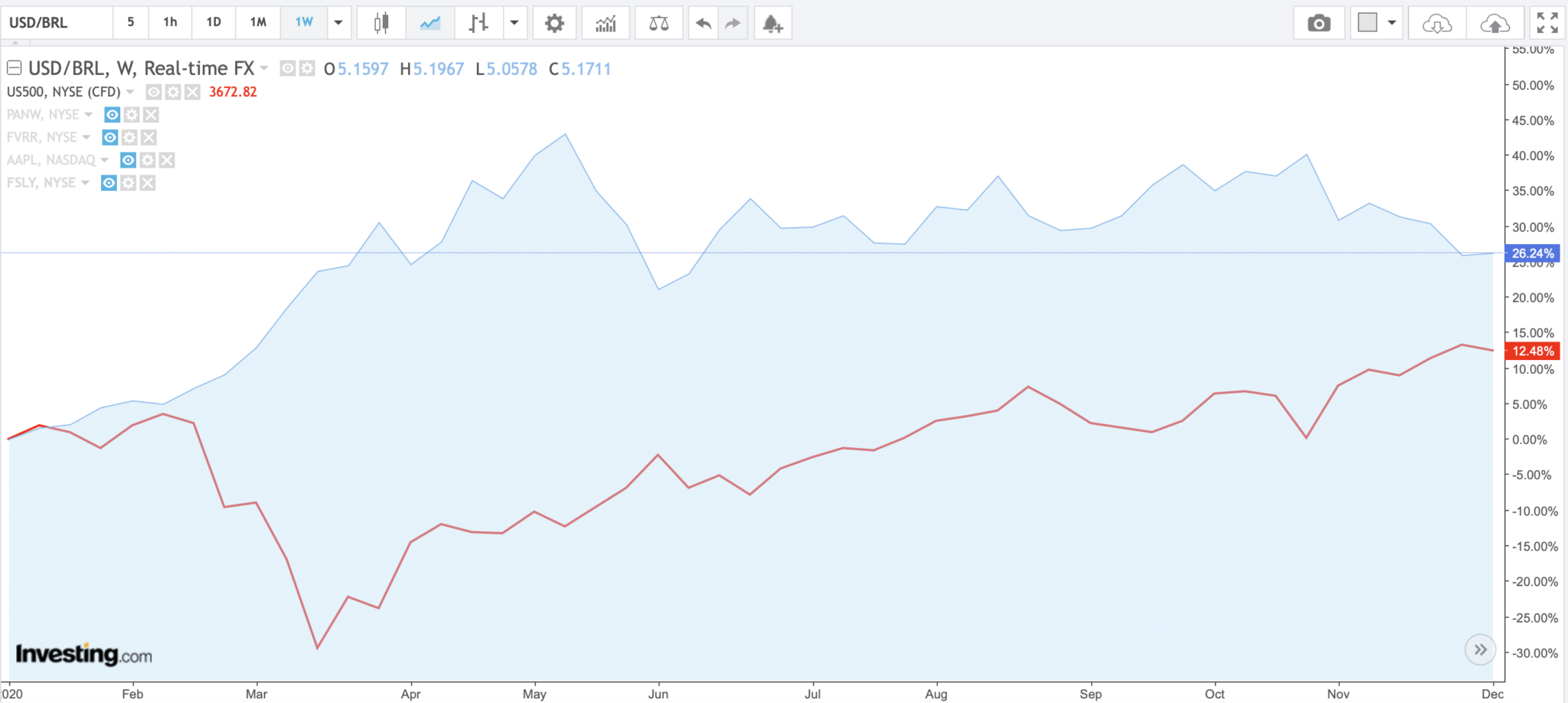
Task: Redo the last chart action
Action: pyautogui.click(x=733, y=23)
